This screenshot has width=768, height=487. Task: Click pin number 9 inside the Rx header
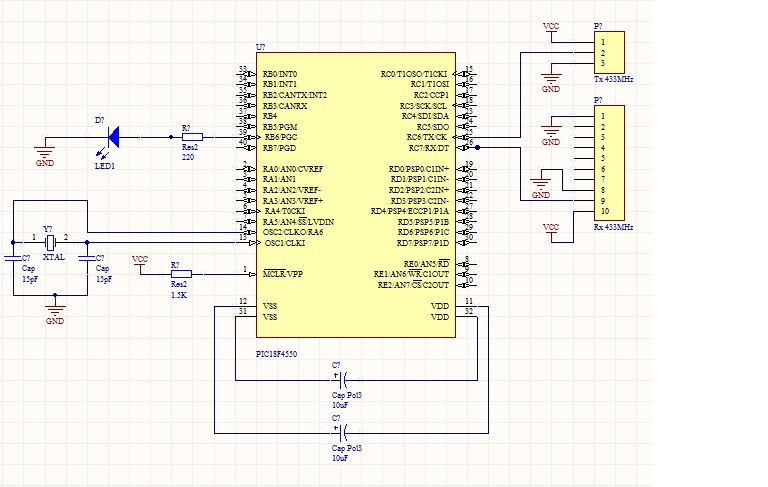pos(603,201)
